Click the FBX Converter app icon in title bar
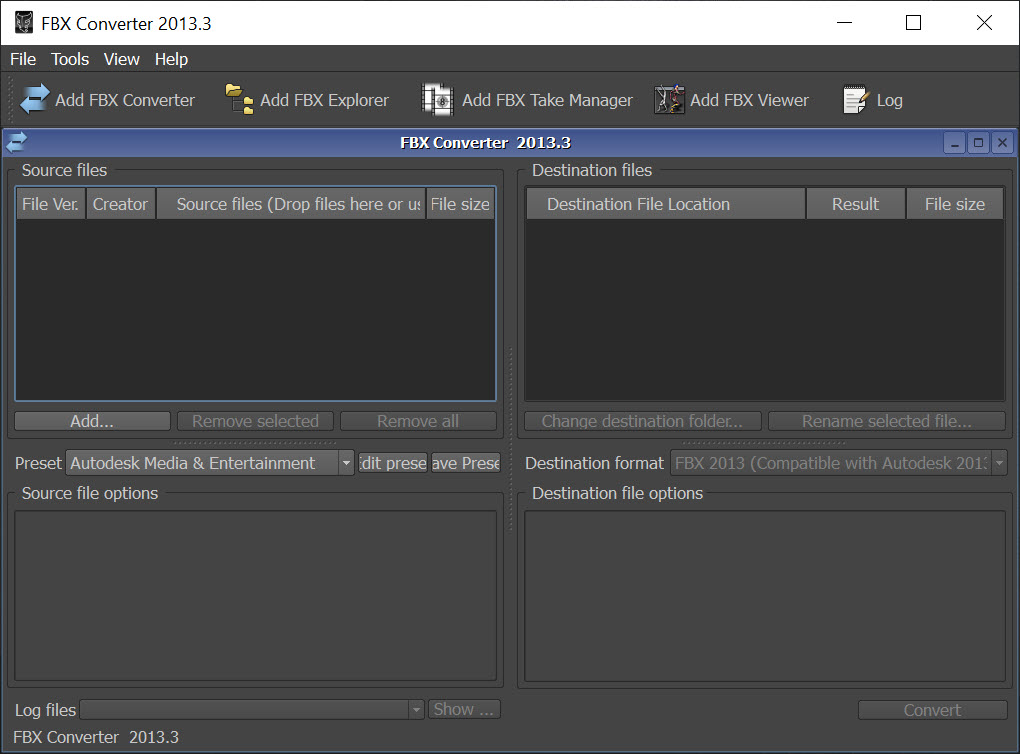This screenshot has width=1020, height=754. click(24, 23)
